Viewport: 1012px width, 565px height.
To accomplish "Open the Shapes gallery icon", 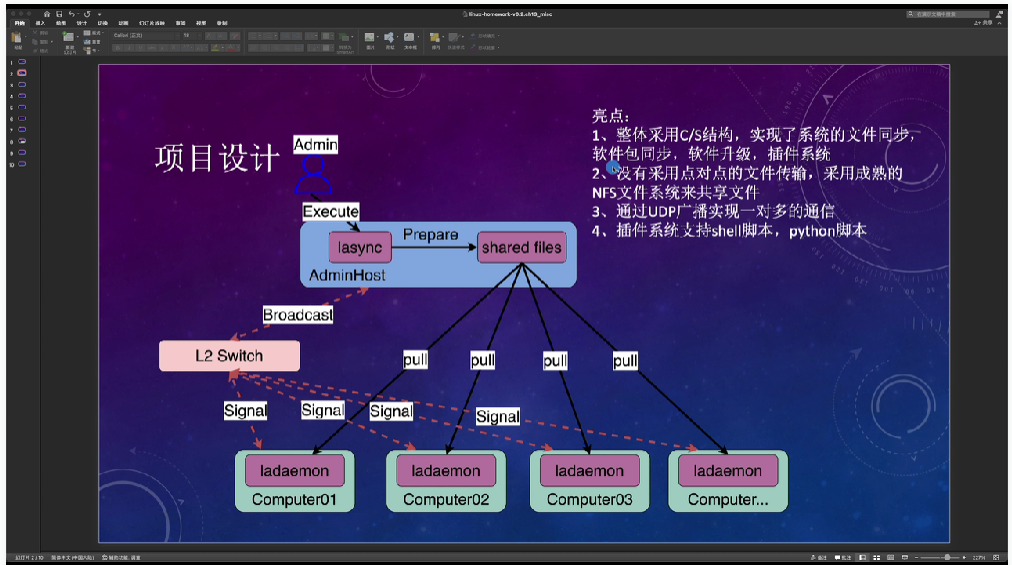I will [x=390, y=38].
